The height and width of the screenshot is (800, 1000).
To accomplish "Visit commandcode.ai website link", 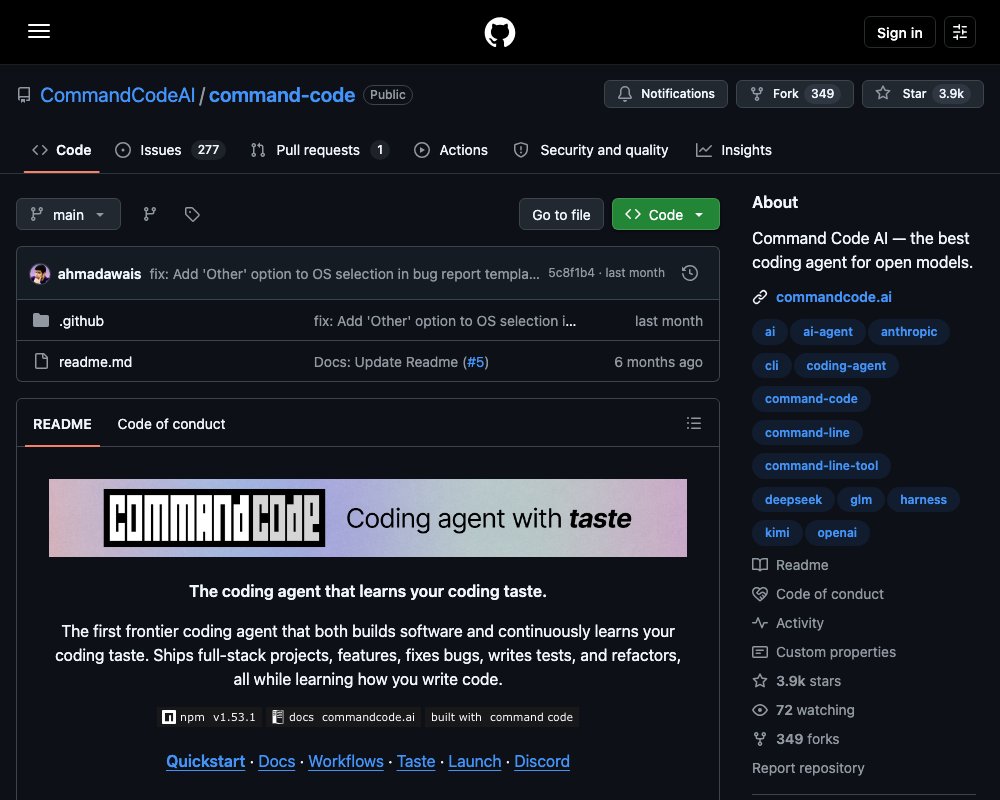I will click(x=834, y=297).
